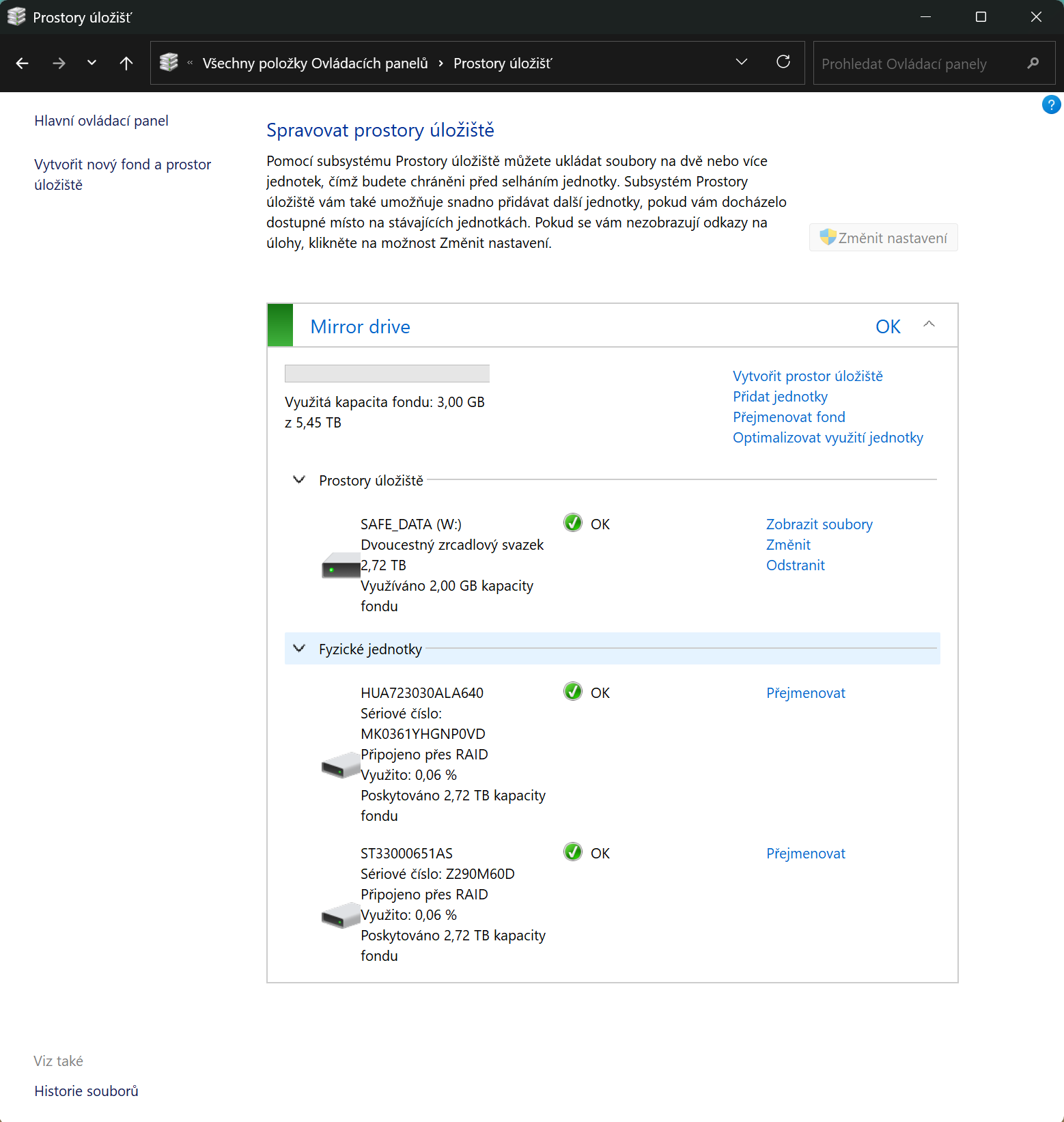Screen dimensions: 1064x1122
Task: Go up one folder level
Action: pyautogui.click(x=126, y=64)
